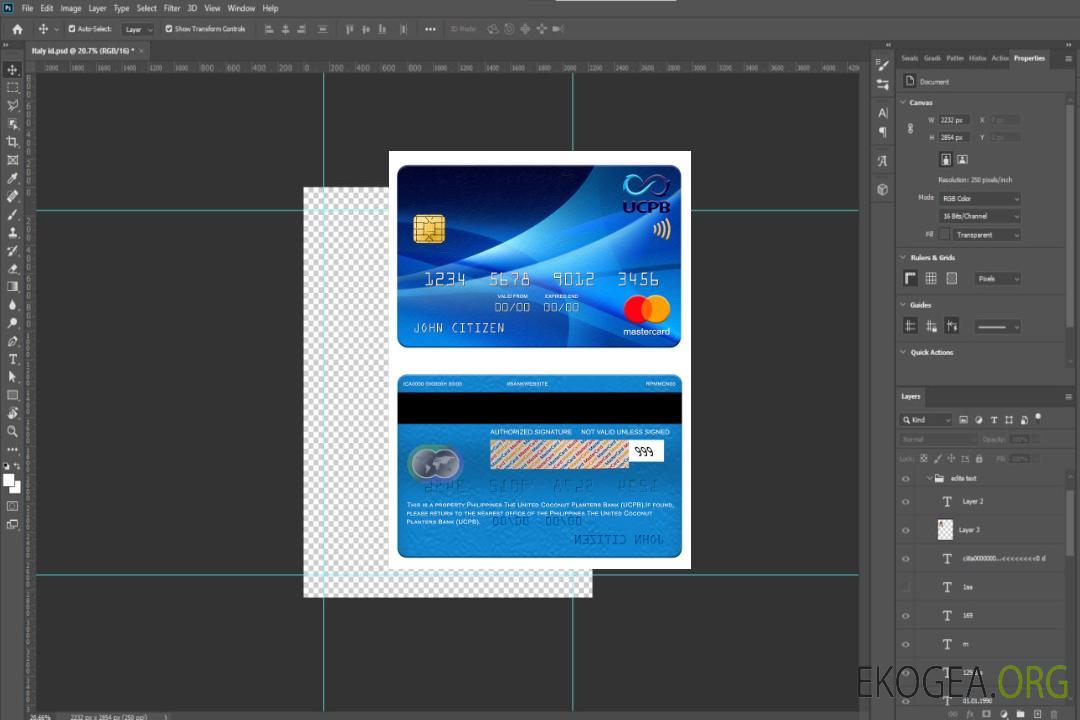This screenshot has width=1080, height=720.
Task: Select the Pen tool
Action: click(x=12, y=341)
